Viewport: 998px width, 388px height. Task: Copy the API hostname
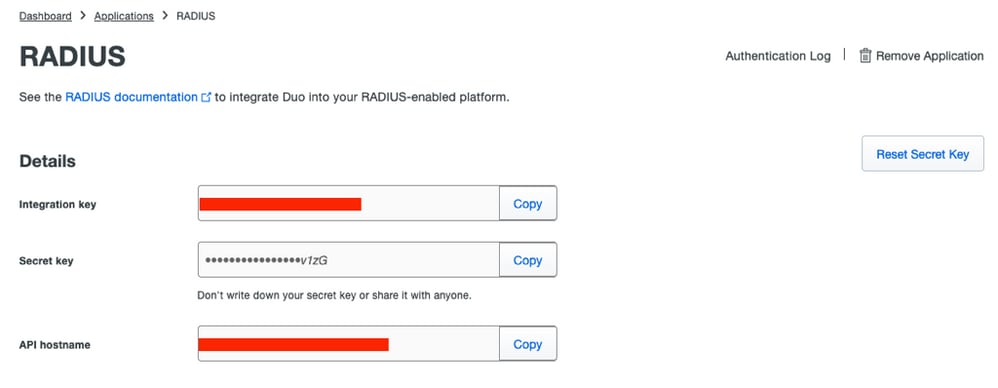tap(528, 344)
